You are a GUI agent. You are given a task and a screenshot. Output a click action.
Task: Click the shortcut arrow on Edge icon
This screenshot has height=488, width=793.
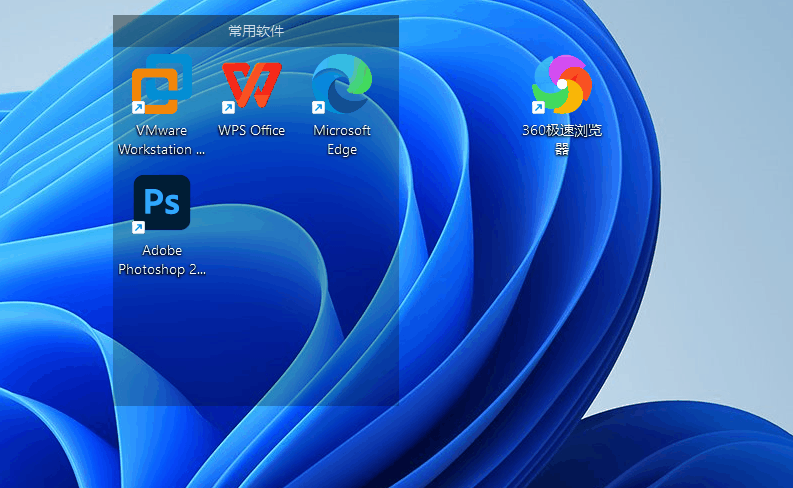pos(318,108)
